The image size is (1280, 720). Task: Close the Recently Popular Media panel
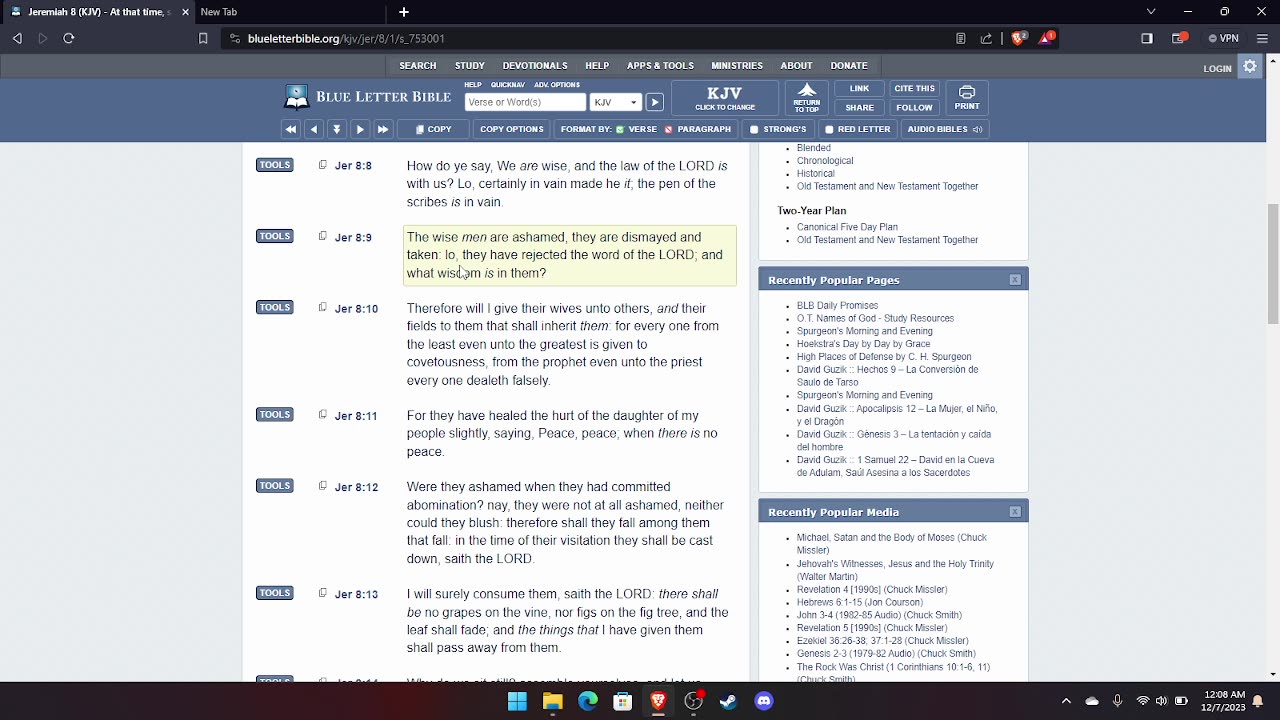click(1015, 512)
